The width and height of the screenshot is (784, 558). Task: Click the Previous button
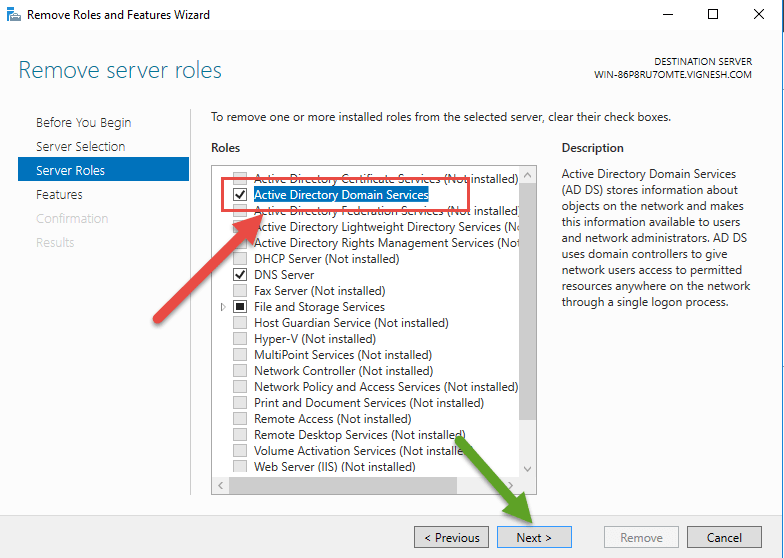(x=451, y=537)
